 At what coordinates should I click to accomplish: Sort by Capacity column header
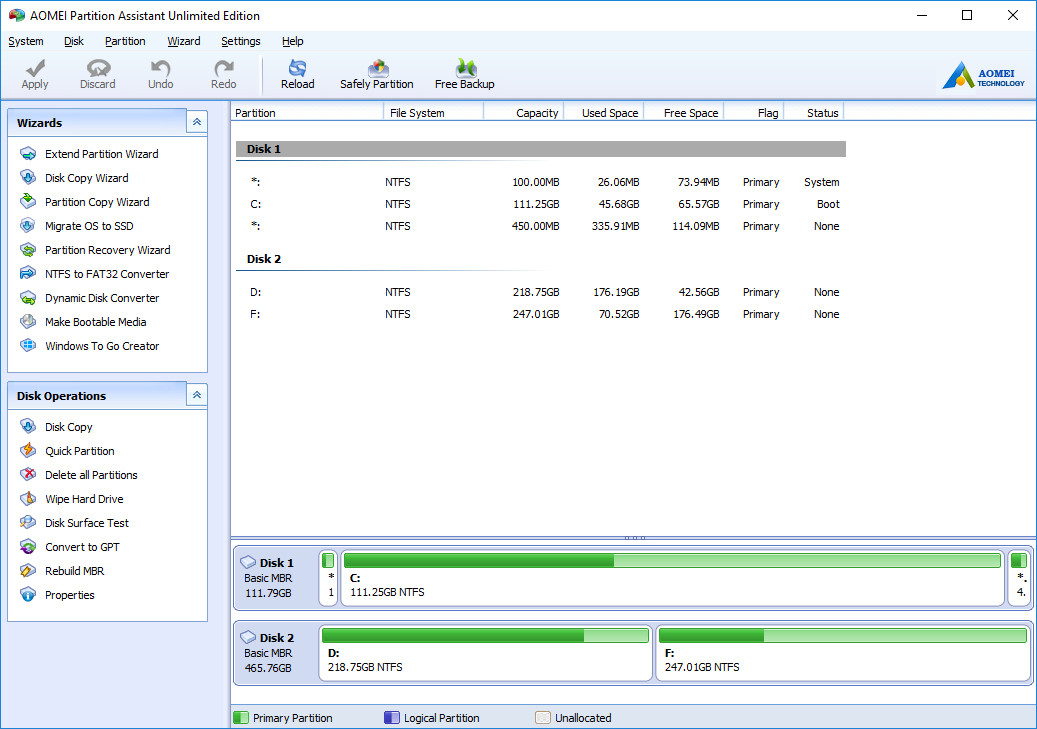point(524,112)
